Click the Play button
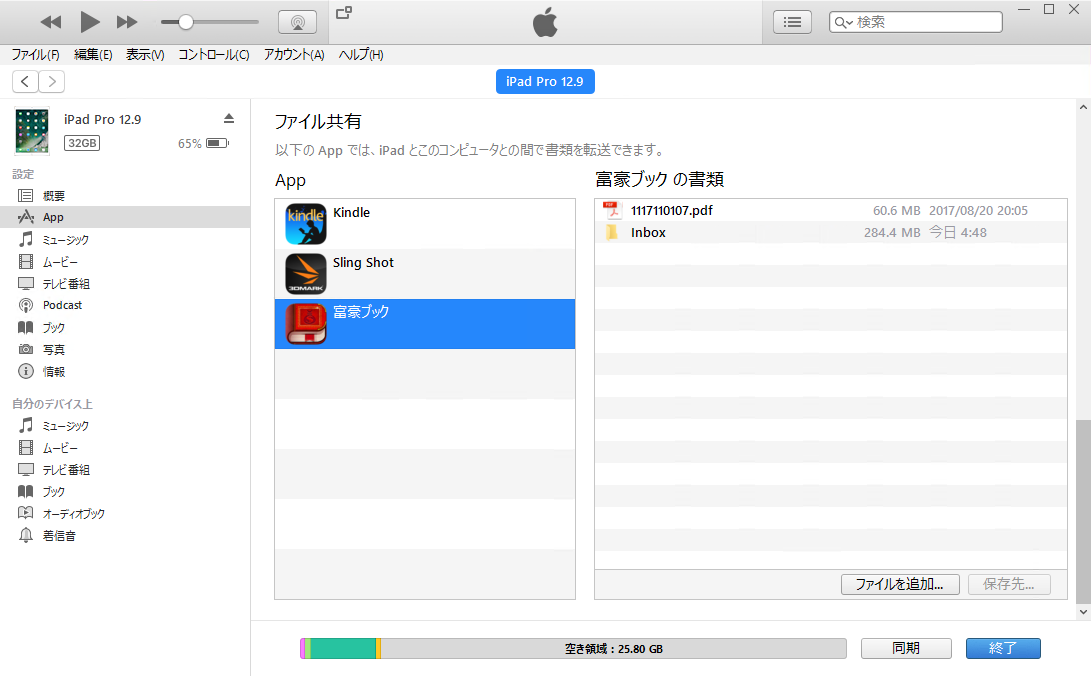The width and height of the screenshot is (1091, 676). point(88,21)
